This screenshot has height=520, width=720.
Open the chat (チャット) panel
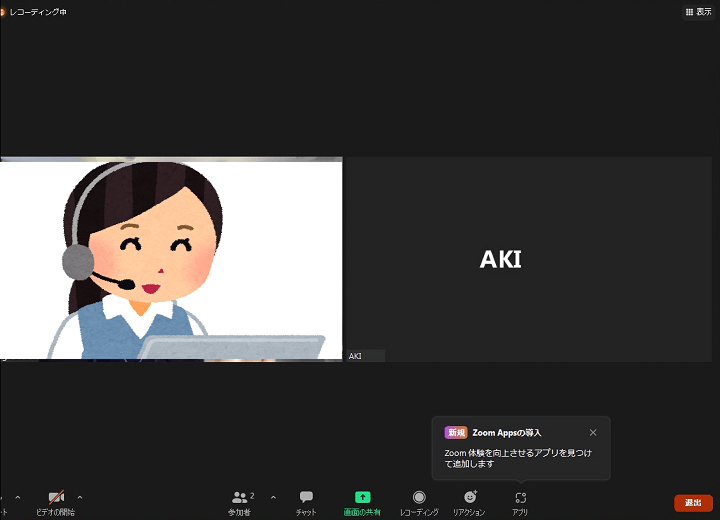click(306, 503)
